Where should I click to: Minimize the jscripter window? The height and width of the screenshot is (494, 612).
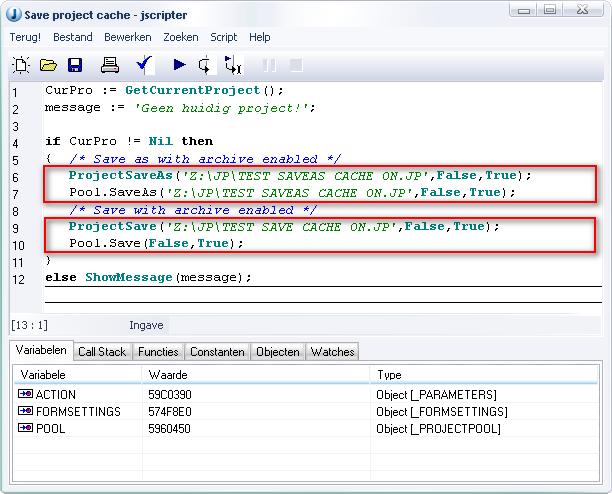coord(524,10)
